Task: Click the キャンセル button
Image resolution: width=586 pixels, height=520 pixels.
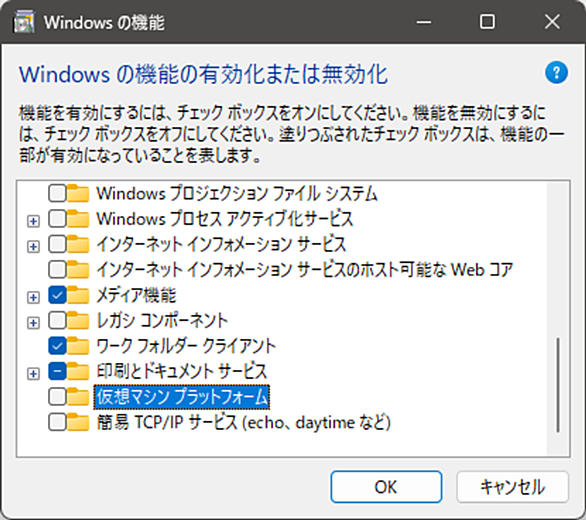Action: click(x=512, y=487)
